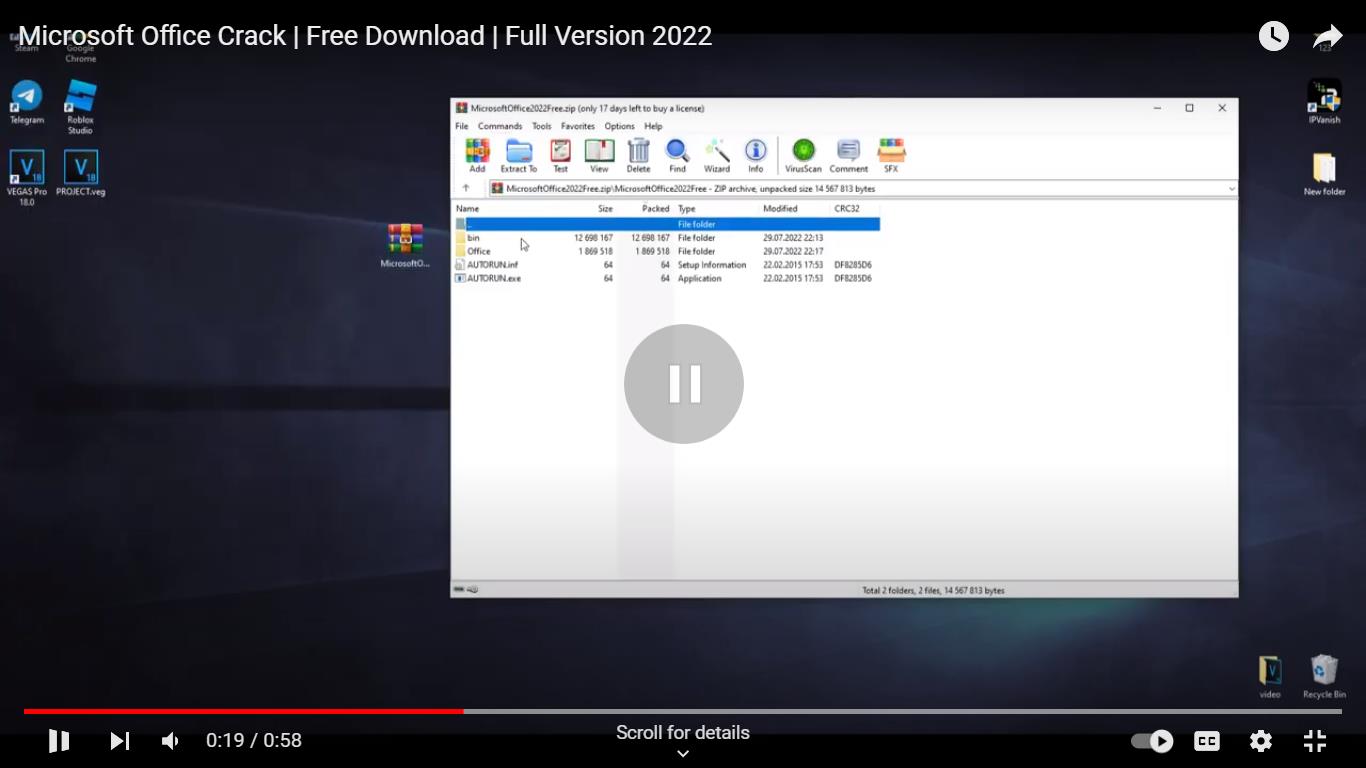The height and width of the screenshot is (768, 1366).
Task: Click the large center pause button
Action: click(x=684, y=384)
